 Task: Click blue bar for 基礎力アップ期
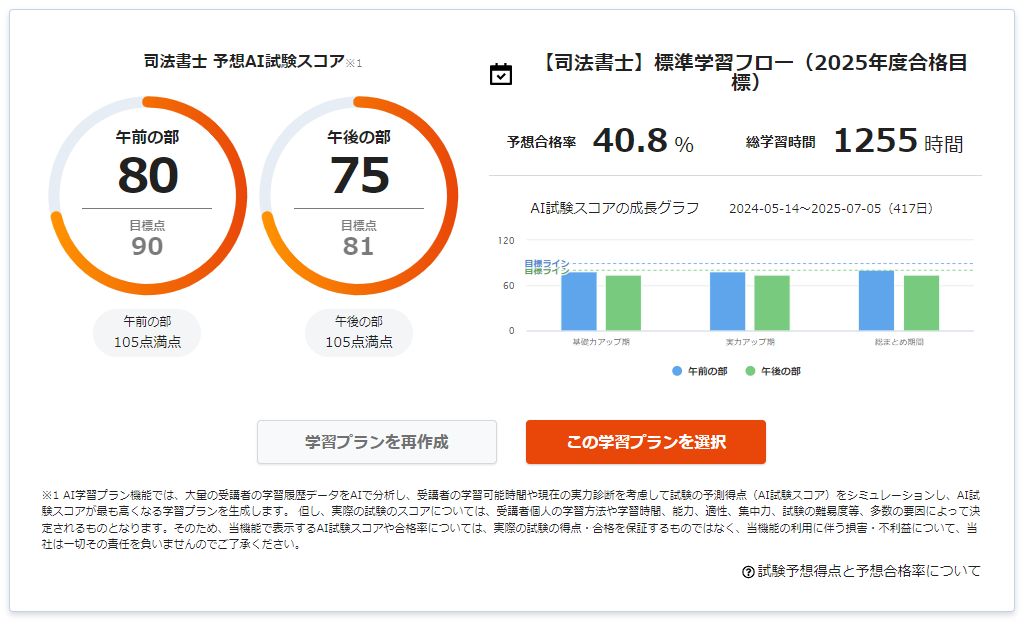click(x=579, y=301)
